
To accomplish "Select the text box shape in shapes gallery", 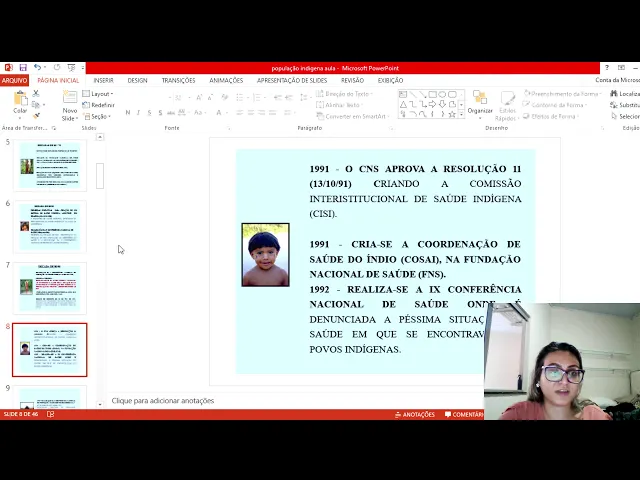I will pos(403,94).
